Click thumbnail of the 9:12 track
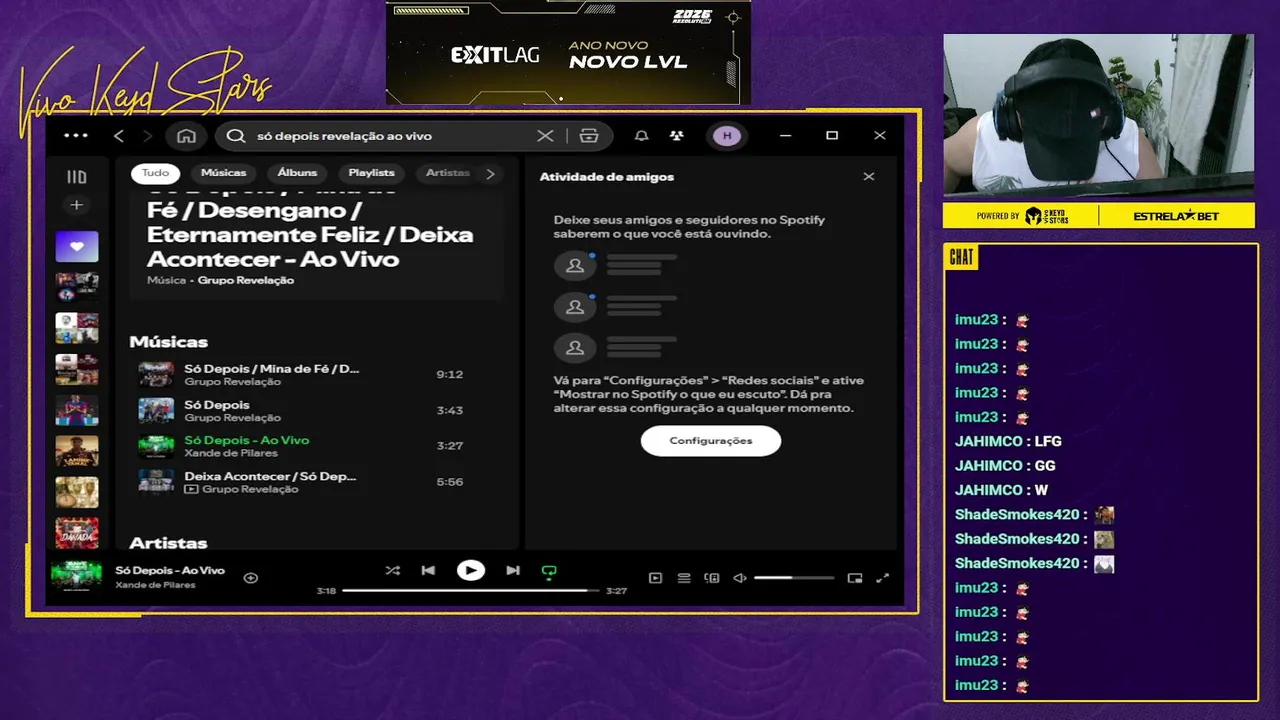1280x720 pixels. pos(156,374)
